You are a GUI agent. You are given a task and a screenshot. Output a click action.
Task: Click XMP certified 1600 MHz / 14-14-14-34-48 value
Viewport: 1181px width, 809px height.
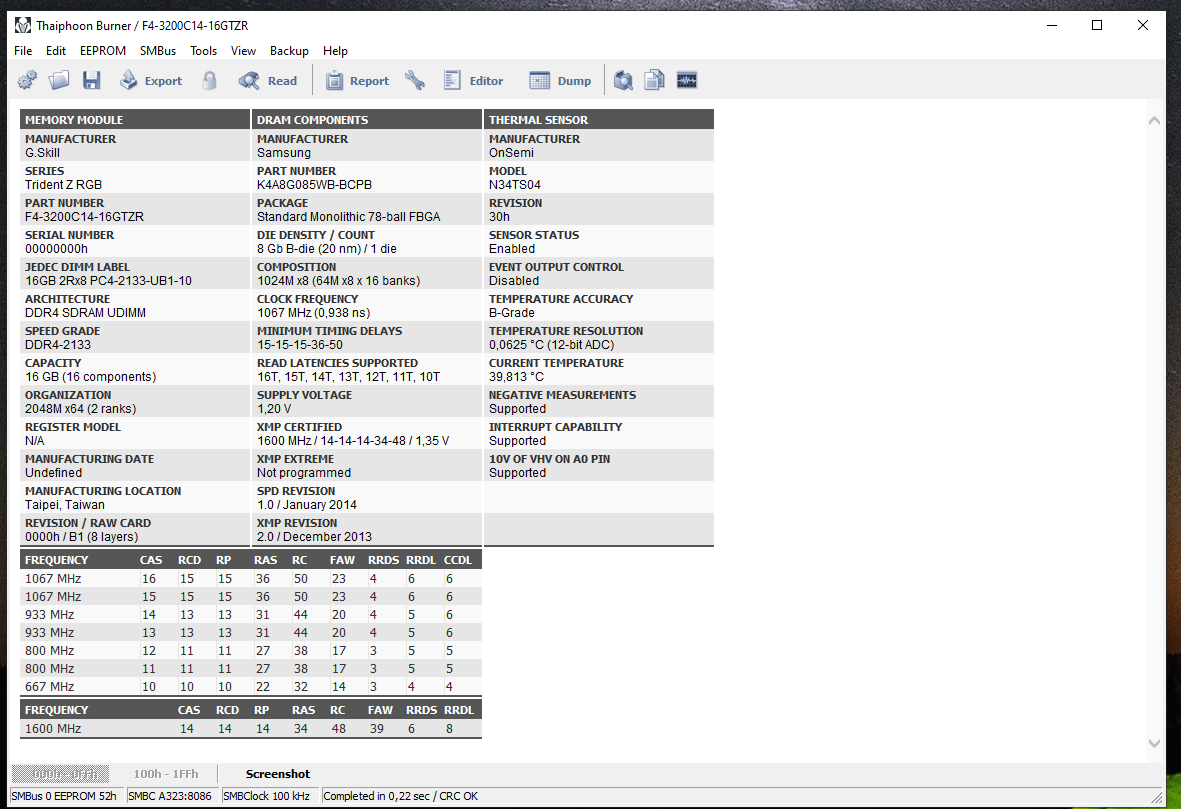[x=353, y=441]
